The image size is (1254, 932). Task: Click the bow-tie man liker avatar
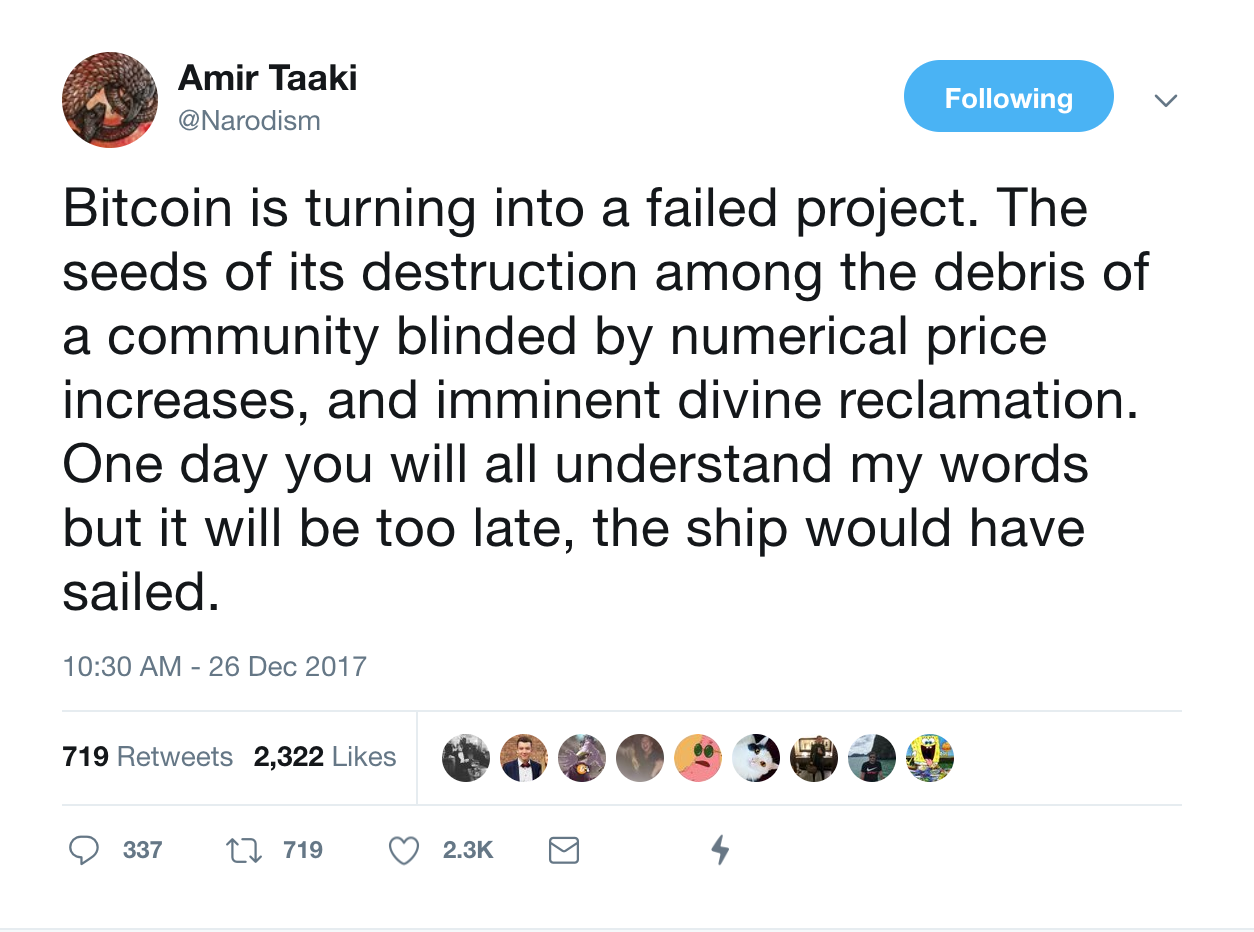(524, 758)
